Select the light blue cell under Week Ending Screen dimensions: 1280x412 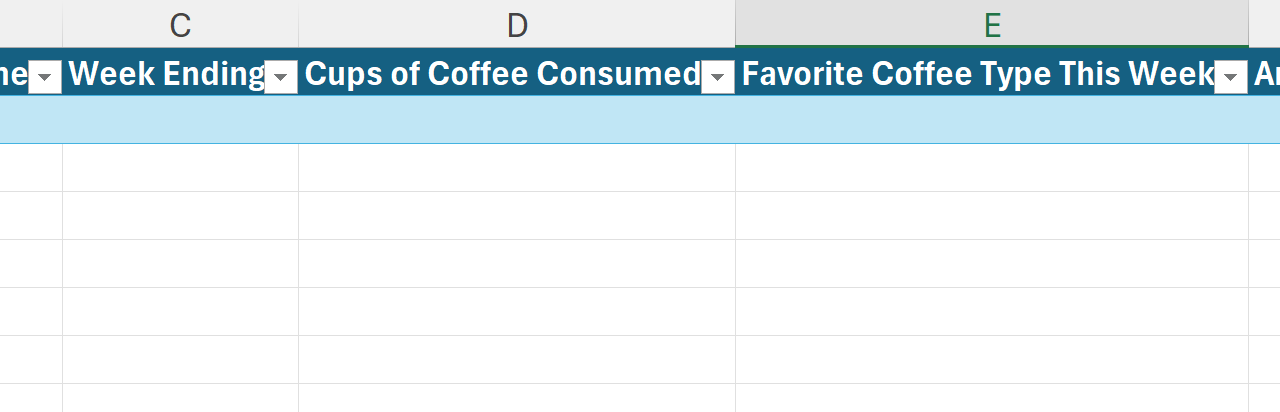point(180,120)
